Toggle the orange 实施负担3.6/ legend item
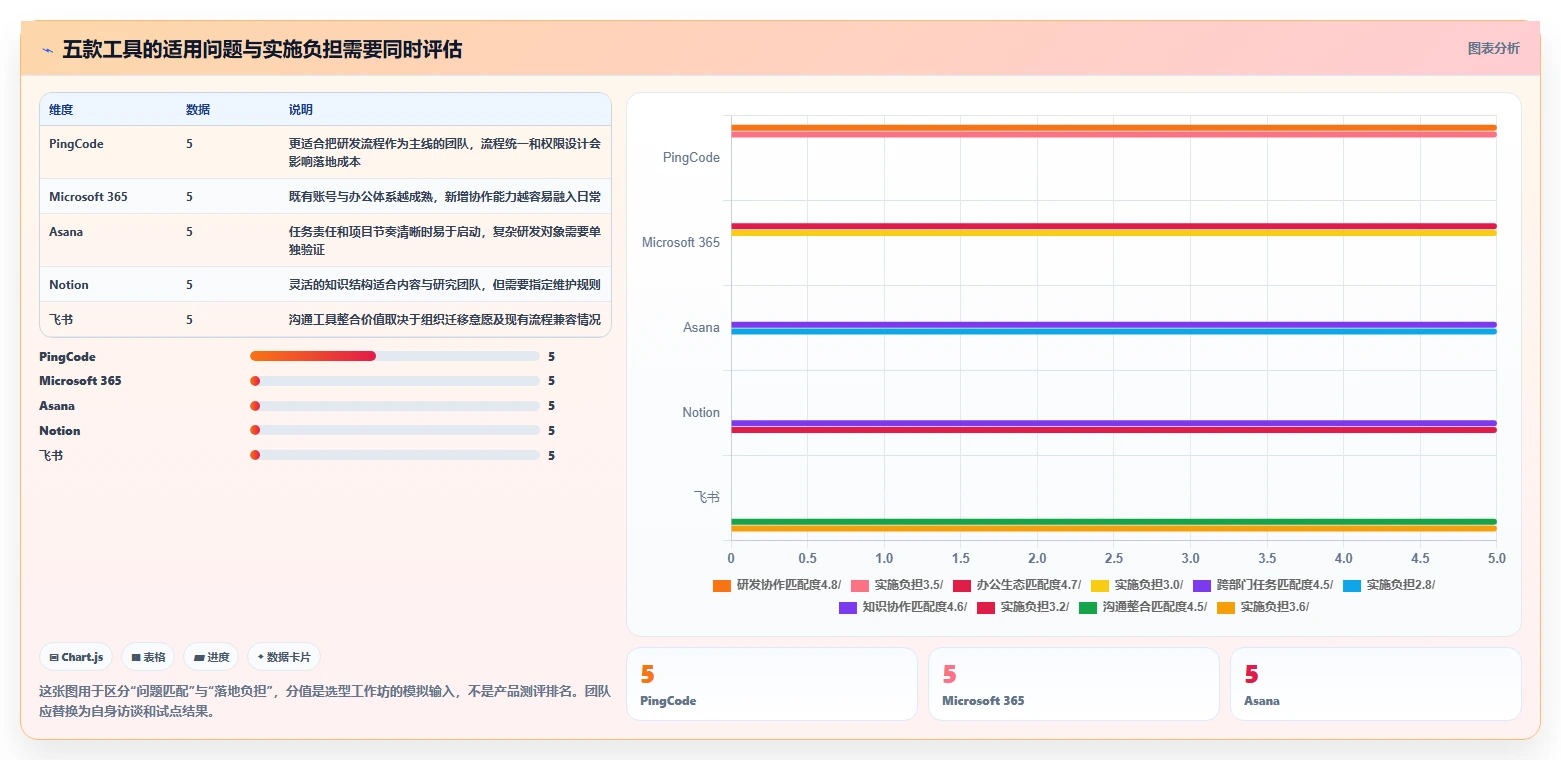1561x760 pixels. tap(1263, 607)
